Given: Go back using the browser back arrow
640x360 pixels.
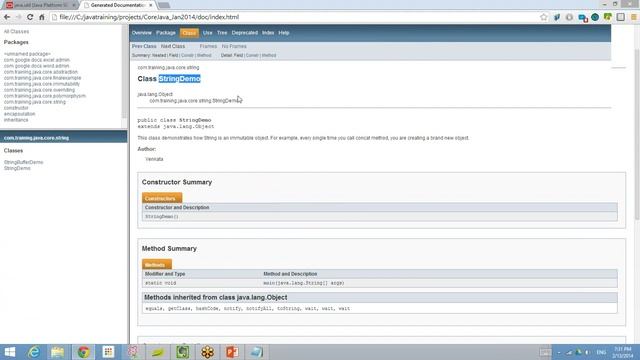Looking at the screenshot, I should point(7,17).
